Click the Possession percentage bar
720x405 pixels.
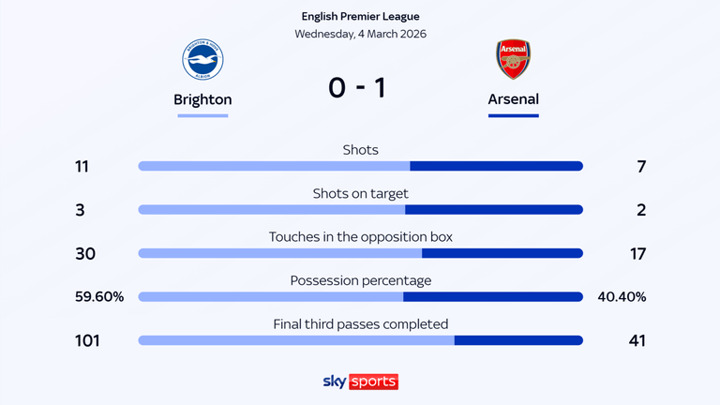tap(360, 297)
